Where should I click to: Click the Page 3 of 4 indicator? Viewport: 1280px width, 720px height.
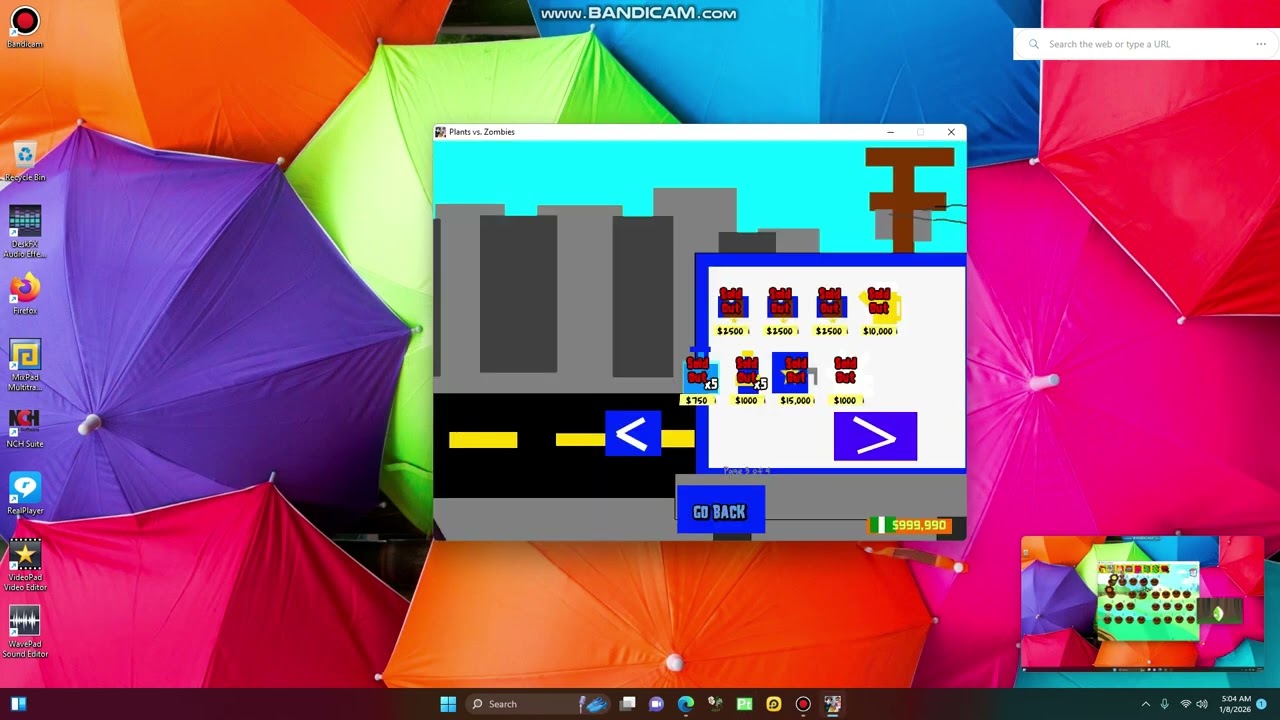click(747, 470)
